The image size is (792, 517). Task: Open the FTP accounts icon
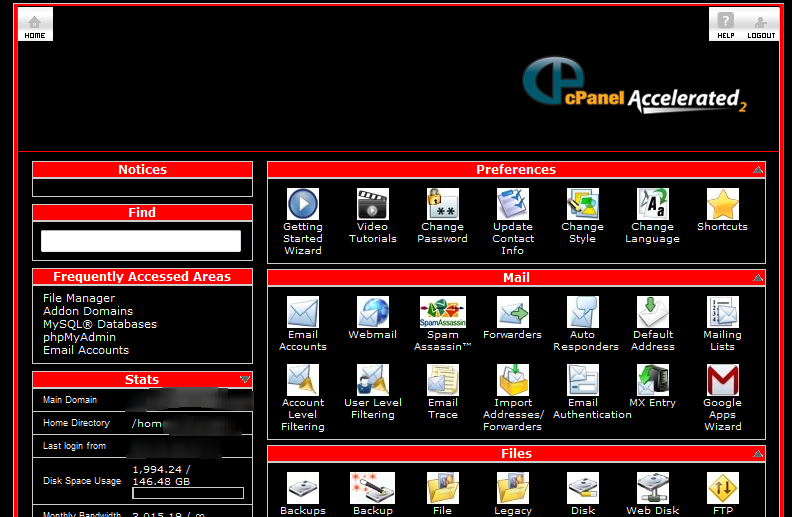(x=722, y=488)
